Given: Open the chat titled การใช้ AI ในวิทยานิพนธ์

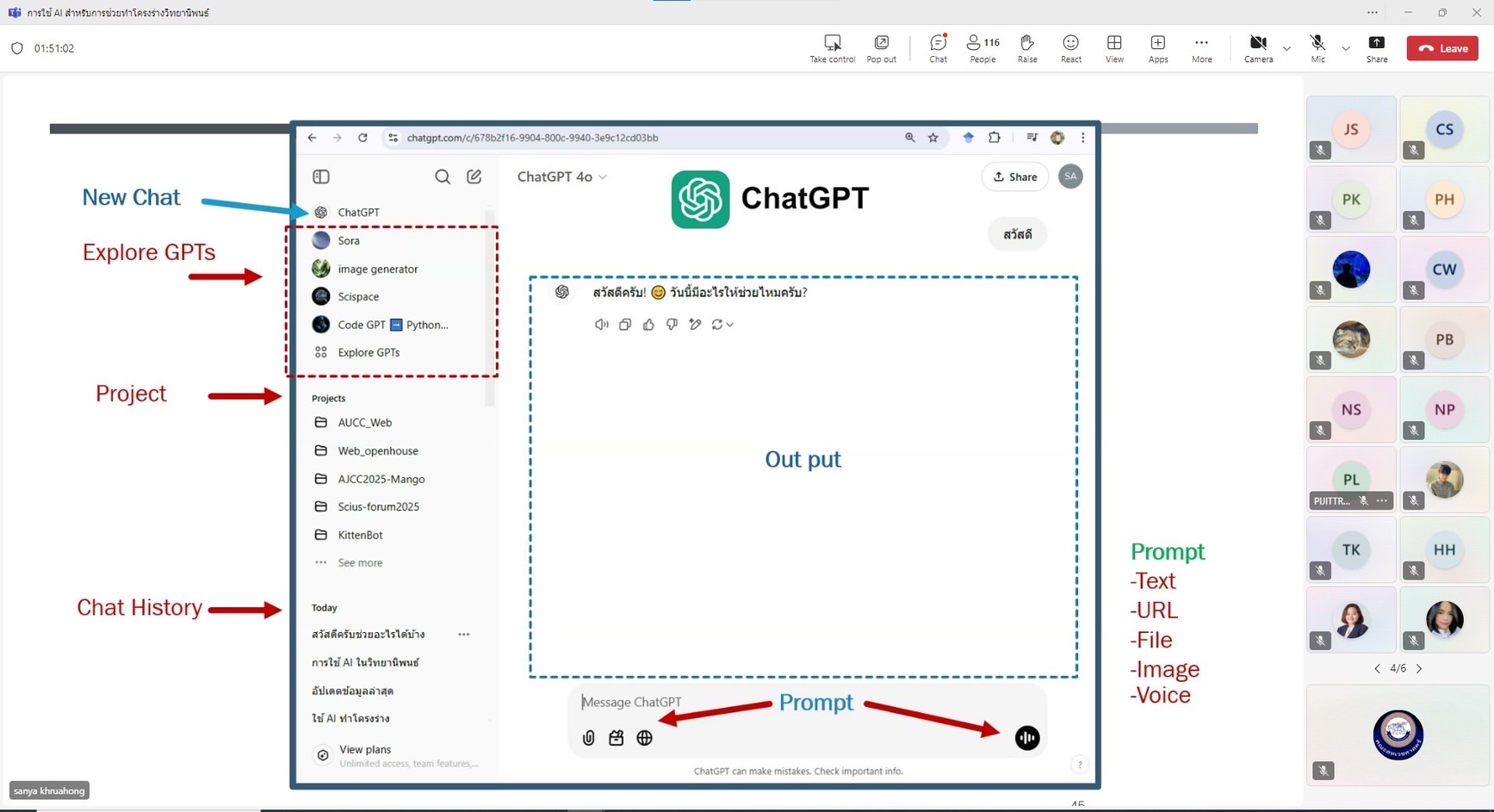Looking at the screenshot, I should click(365, 662).
